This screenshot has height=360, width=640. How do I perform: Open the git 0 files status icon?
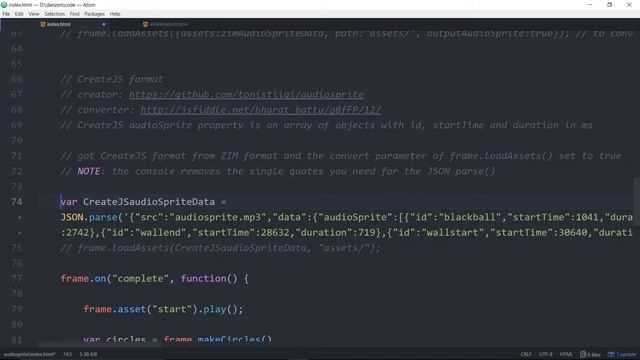pyautogui.click(x=590, y=354)
